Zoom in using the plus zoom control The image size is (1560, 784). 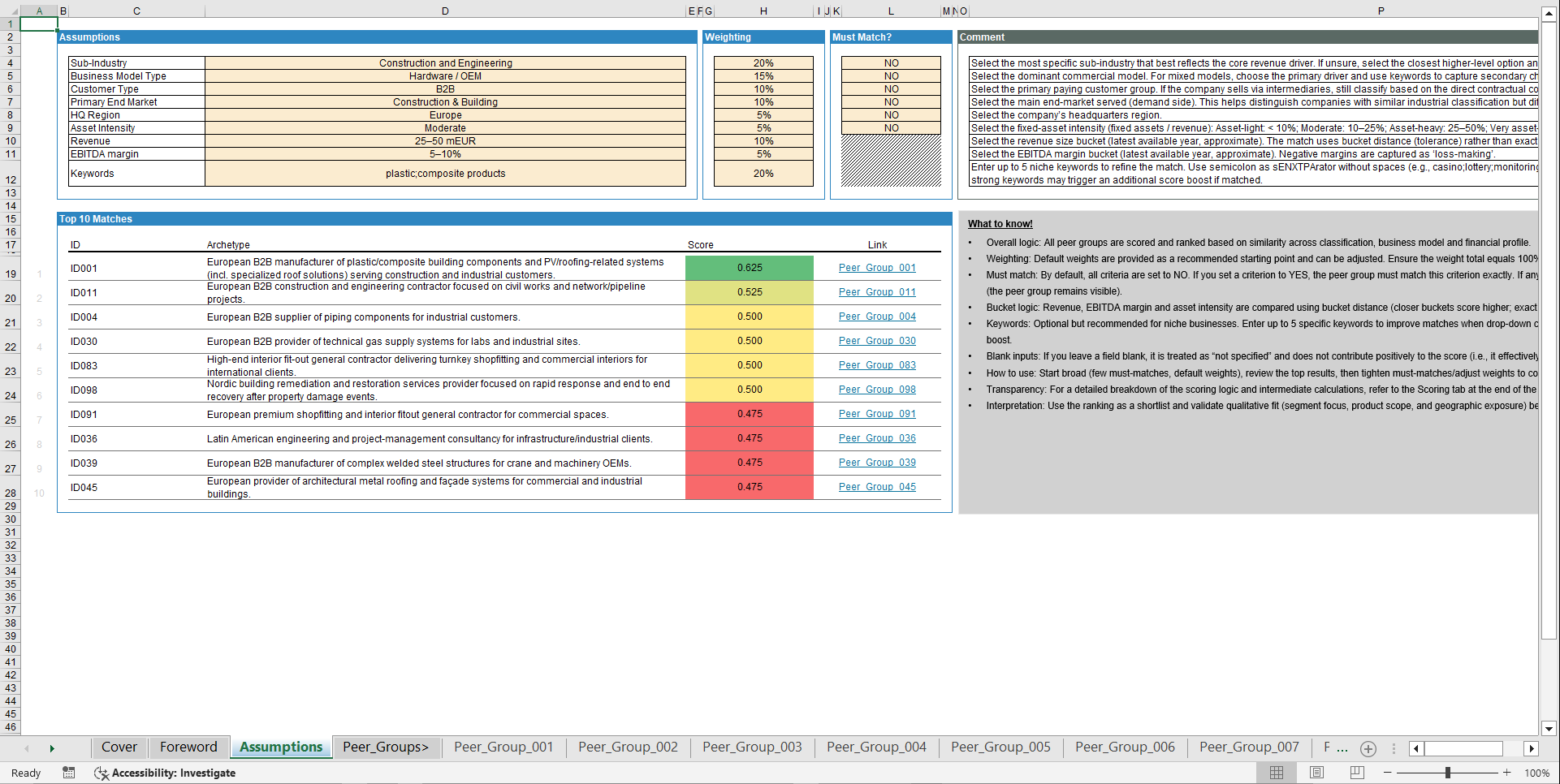coord(1507,773)
